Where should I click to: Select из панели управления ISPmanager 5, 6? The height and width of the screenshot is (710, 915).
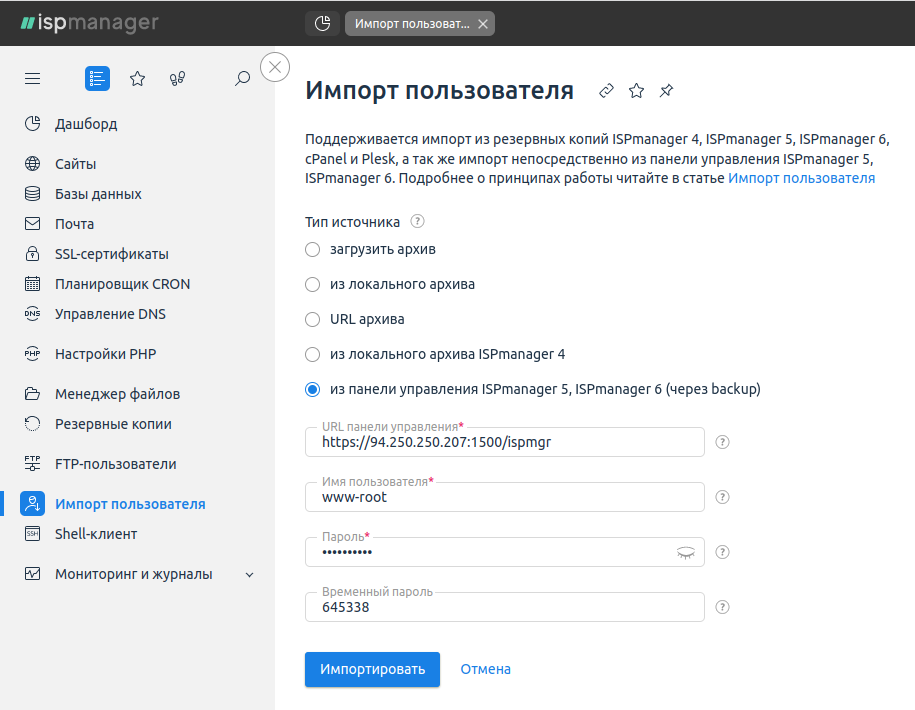coord(313,390)
